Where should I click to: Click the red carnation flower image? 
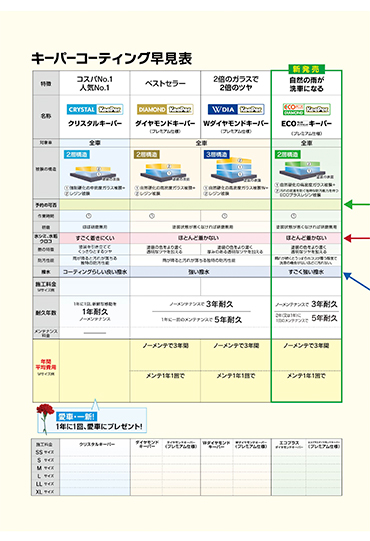[x=45, y=418]
